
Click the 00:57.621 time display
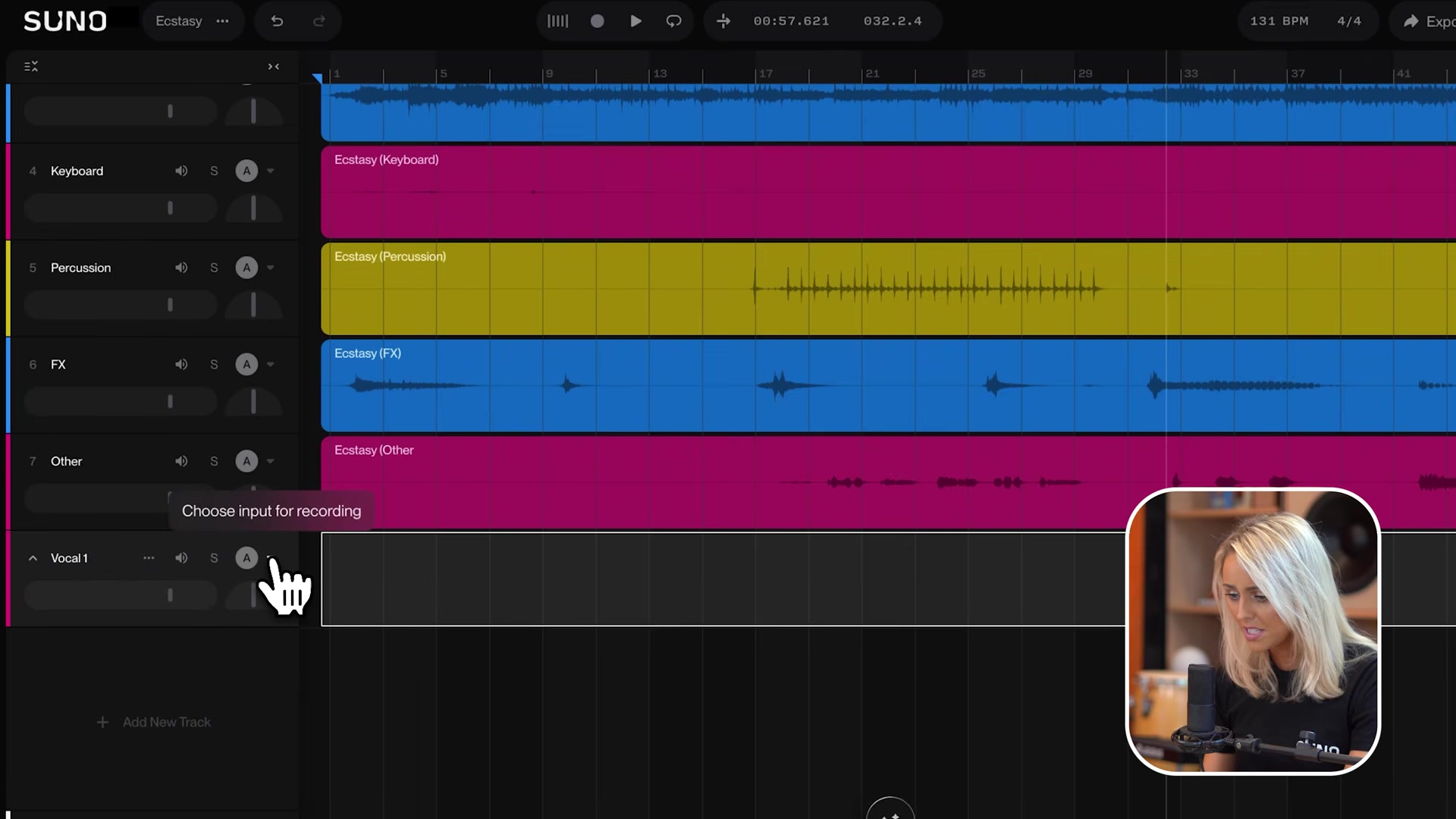coord(791,21)
